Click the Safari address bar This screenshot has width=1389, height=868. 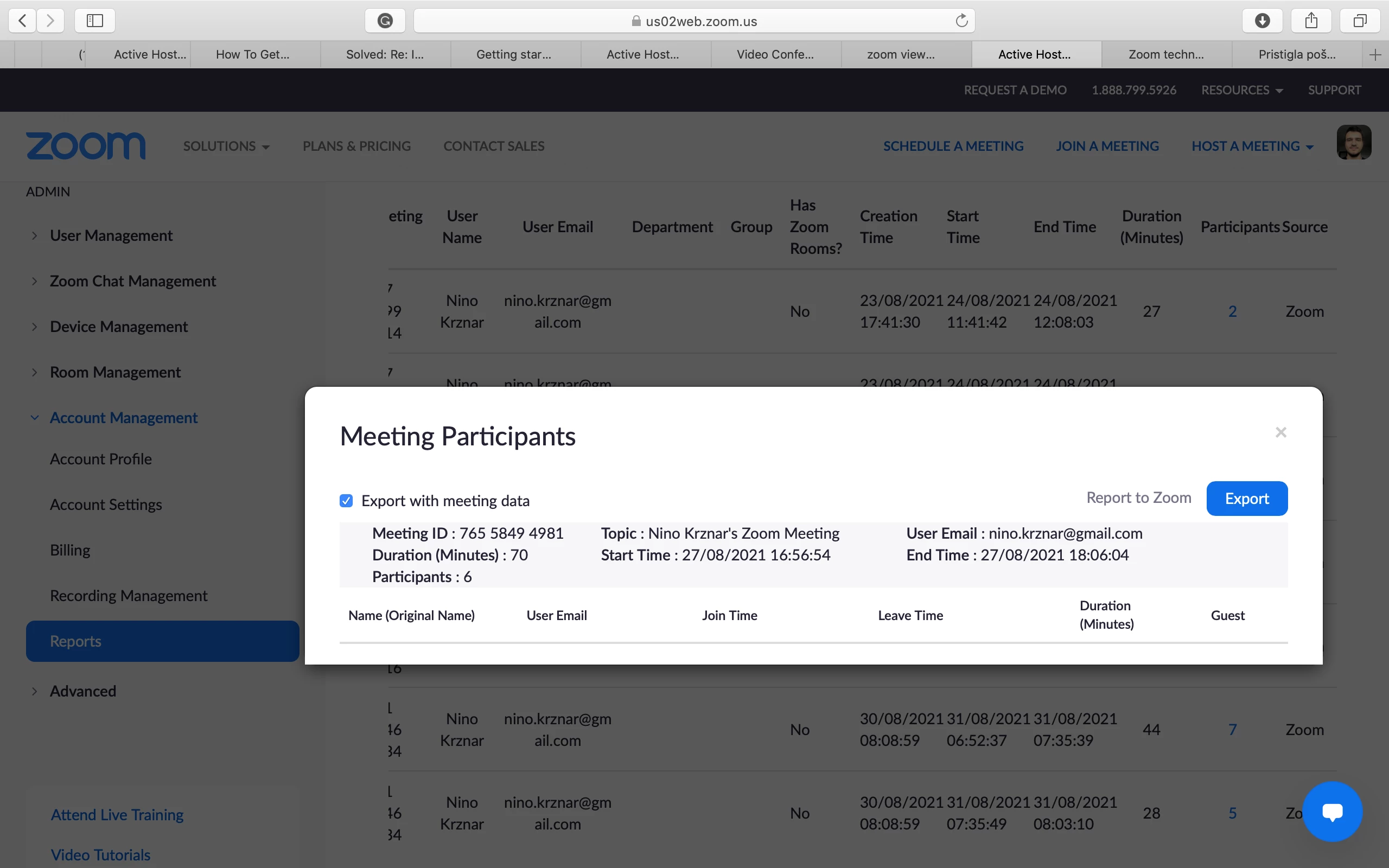point(693,21)
